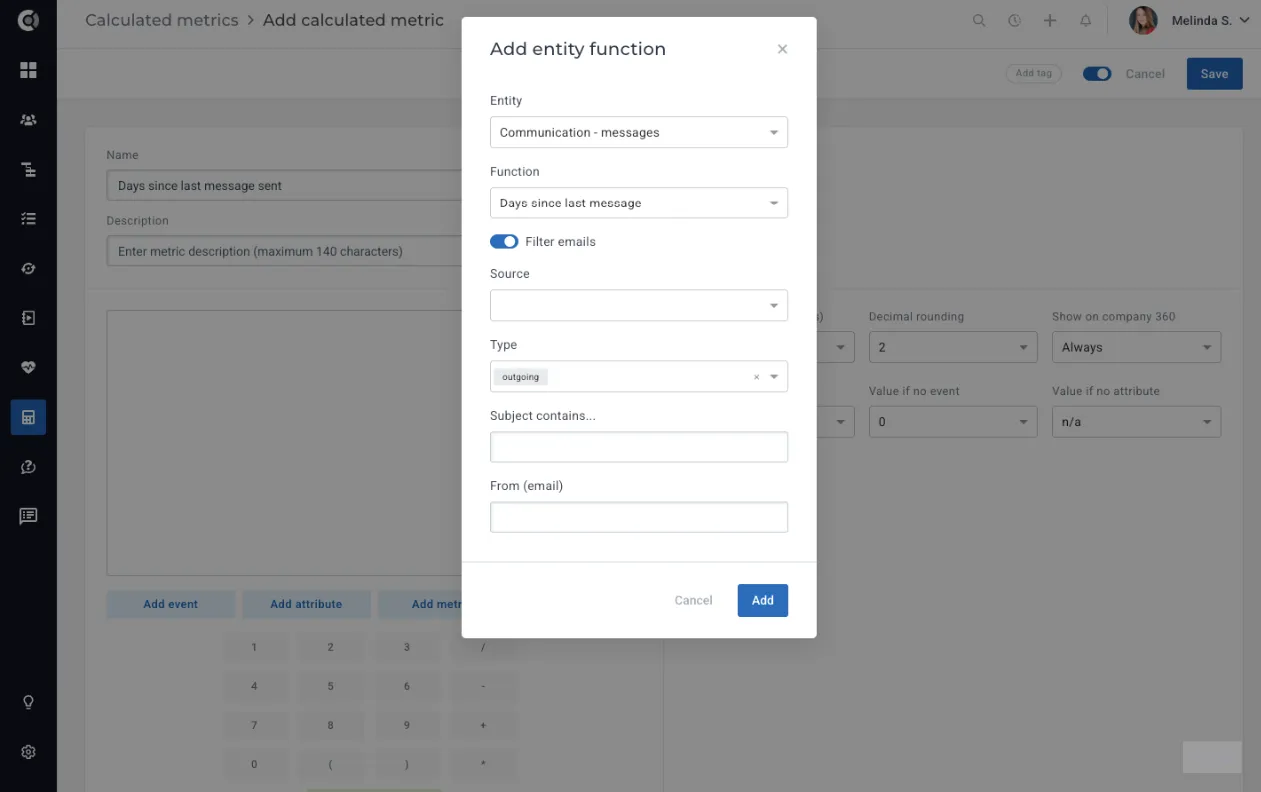Clear the Type field selection
The image size is (1261, 792).
point(756,377)
